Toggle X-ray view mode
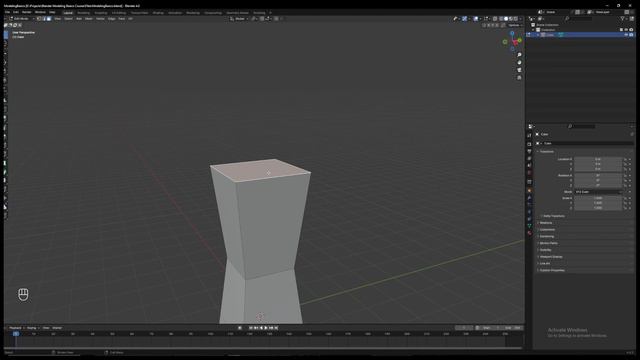The height and width of the screenshot is (360, 640). tap(495, 19)
